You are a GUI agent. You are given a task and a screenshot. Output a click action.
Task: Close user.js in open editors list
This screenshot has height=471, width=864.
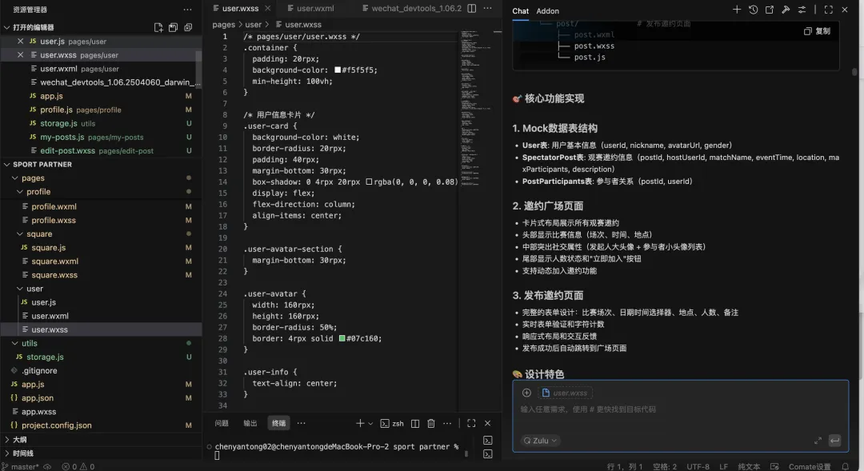(20, 41)
